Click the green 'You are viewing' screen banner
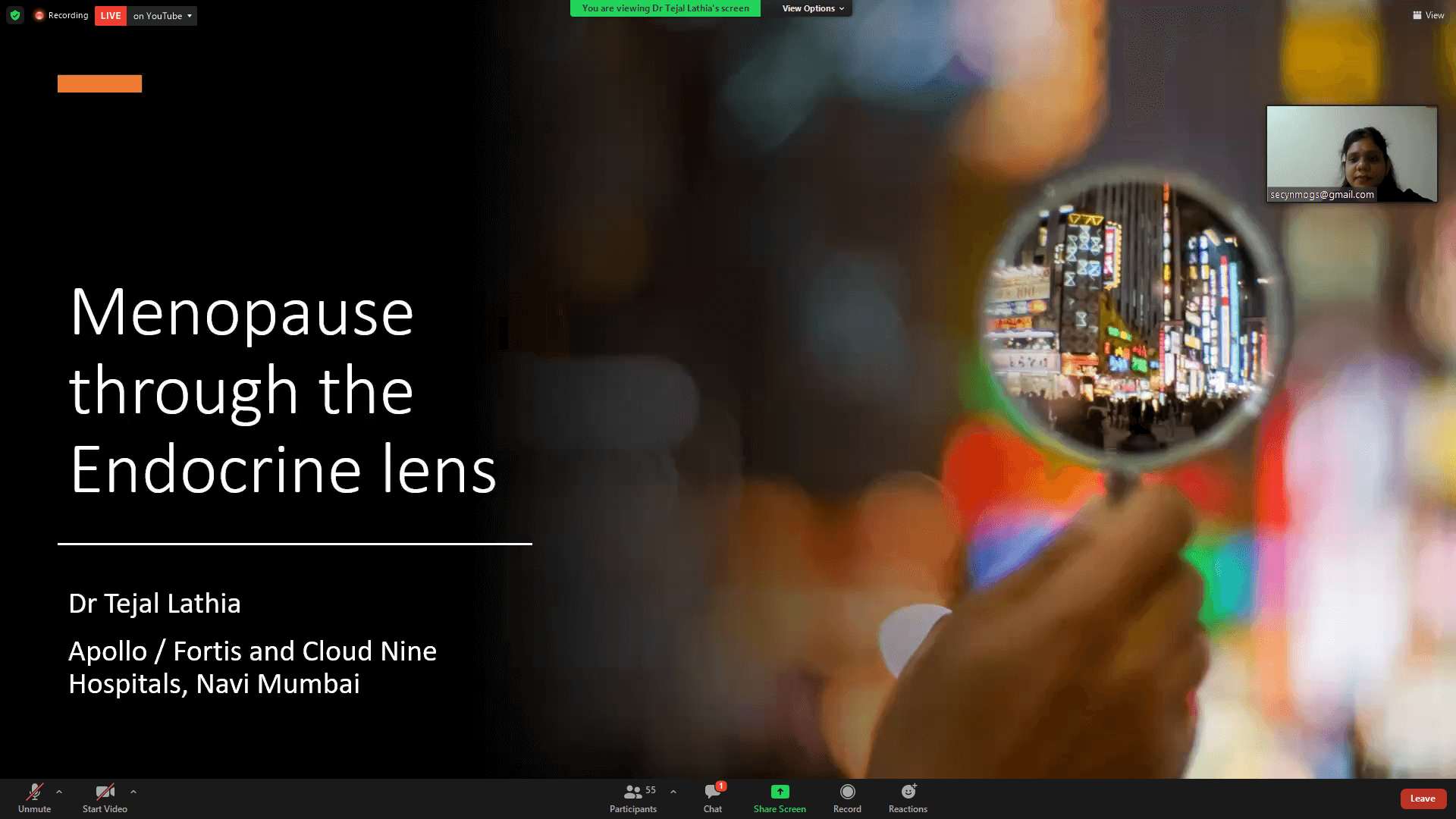The width and height of the screenshot is (1456, 819). pyautogui.click(x=665, y=8)
